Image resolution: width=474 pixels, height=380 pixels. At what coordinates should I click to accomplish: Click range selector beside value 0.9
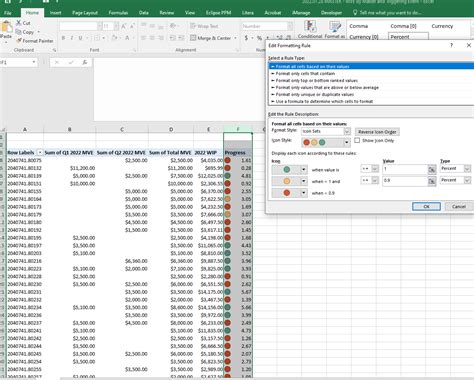coord(432,181)
